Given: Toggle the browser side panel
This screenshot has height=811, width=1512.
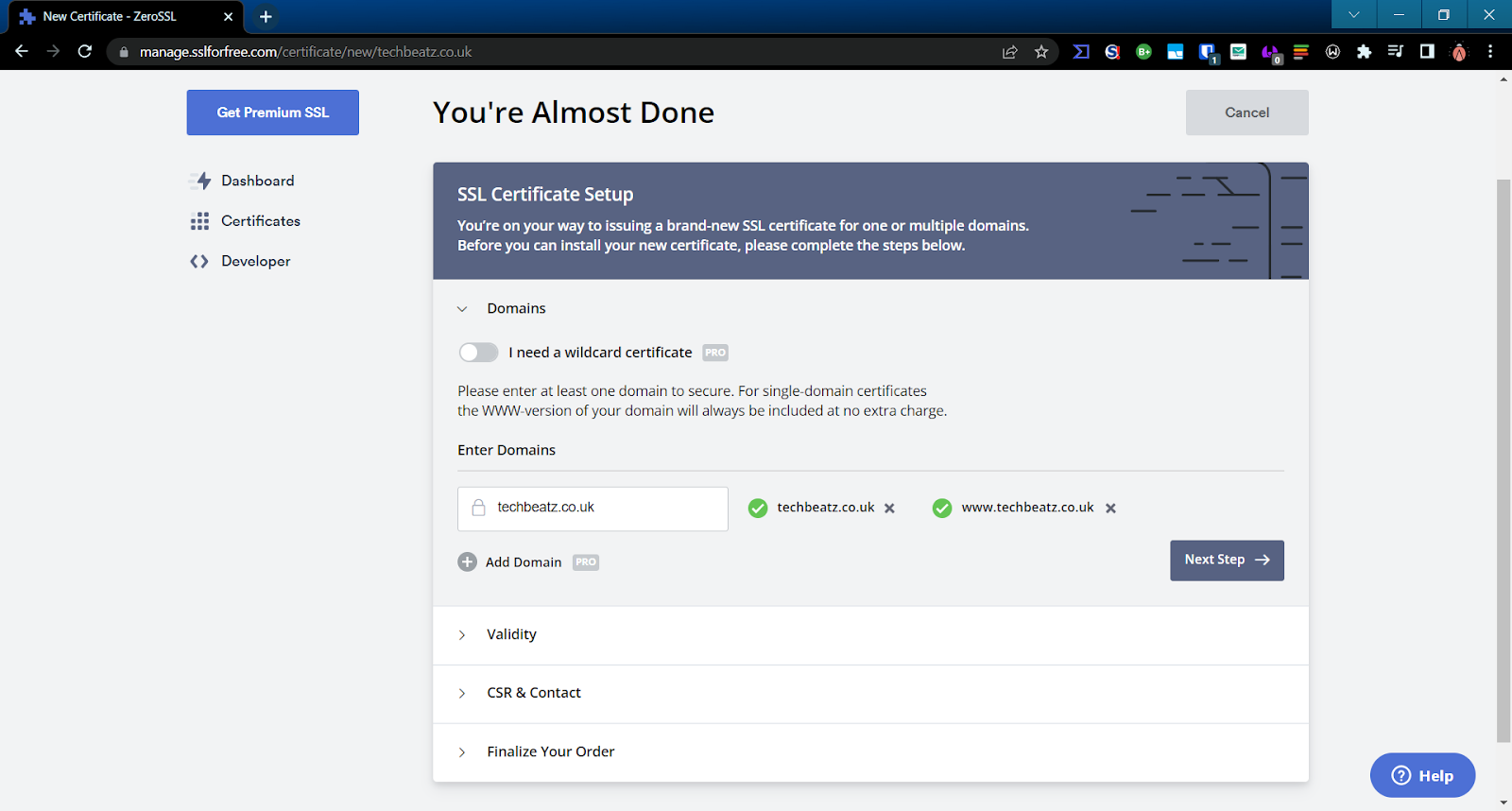Looking at the screenshot, I should [1427, 52].
